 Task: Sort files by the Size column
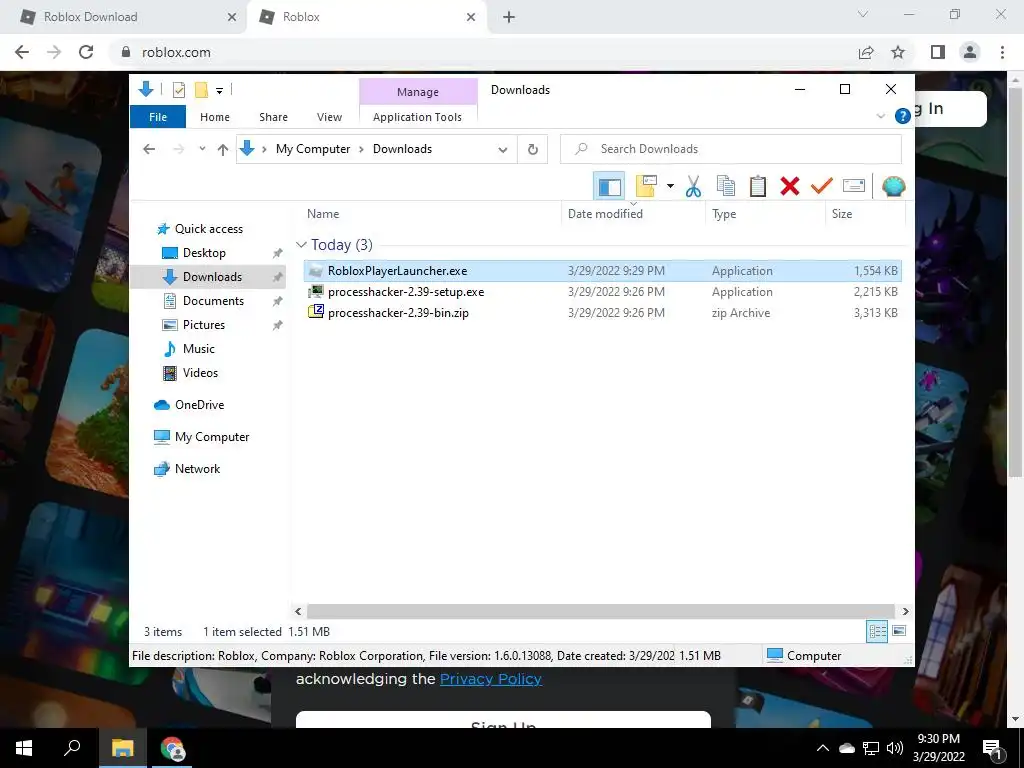pyautogui.click(x=865, y=214)
